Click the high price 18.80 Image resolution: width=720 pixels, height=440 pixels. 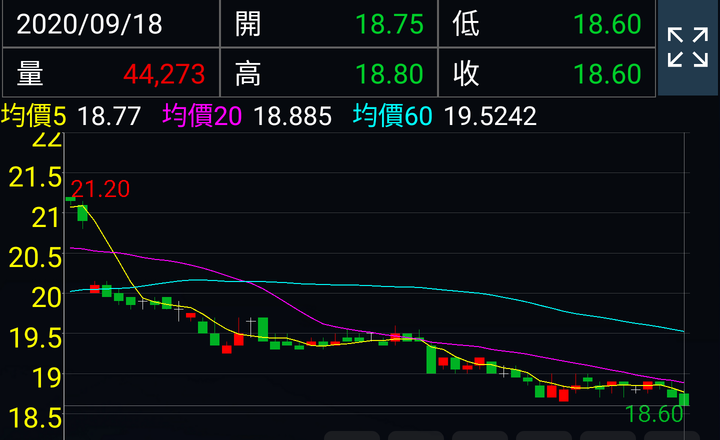coord(389,74)
